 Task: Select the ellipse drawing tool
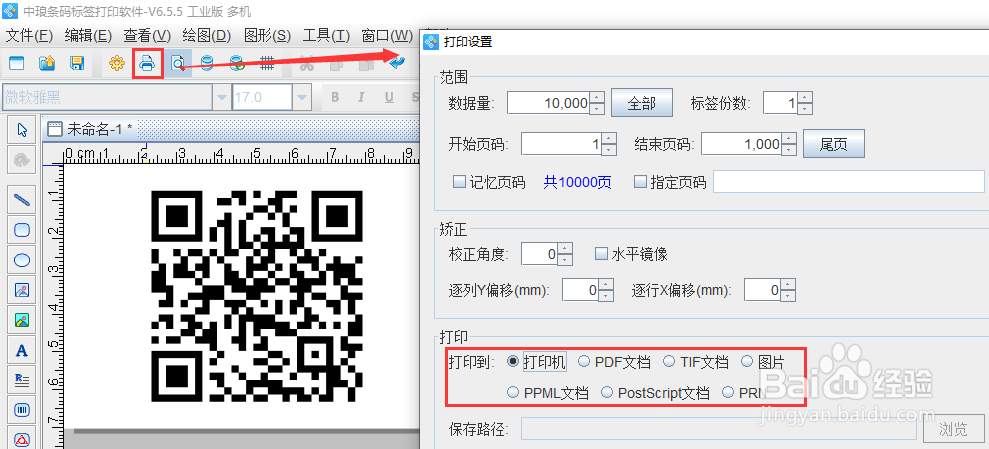[22, 260]
